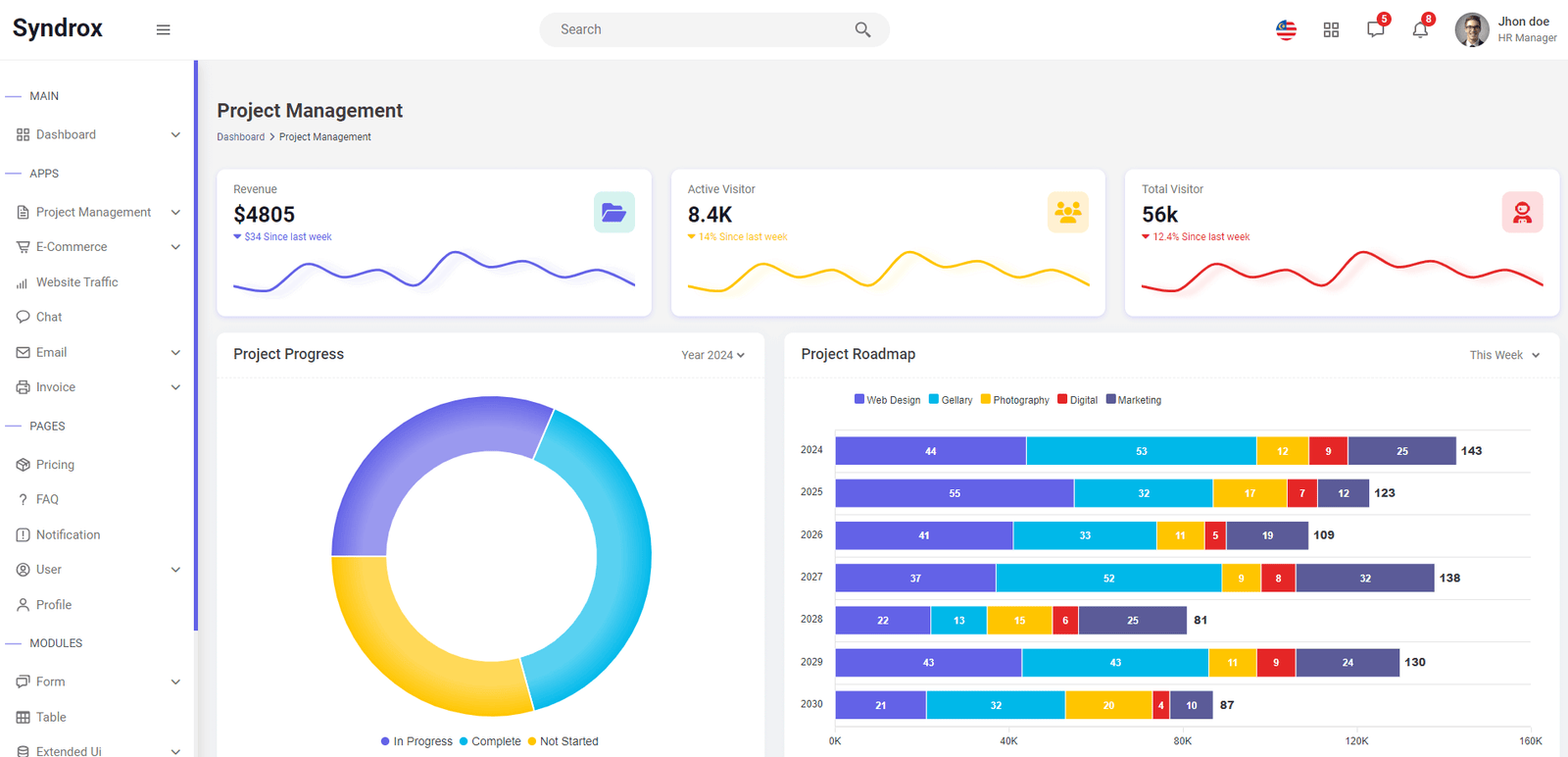Open the Year 2024 dropdown
Screen dimensions: 1568x757
coord(712,355)
